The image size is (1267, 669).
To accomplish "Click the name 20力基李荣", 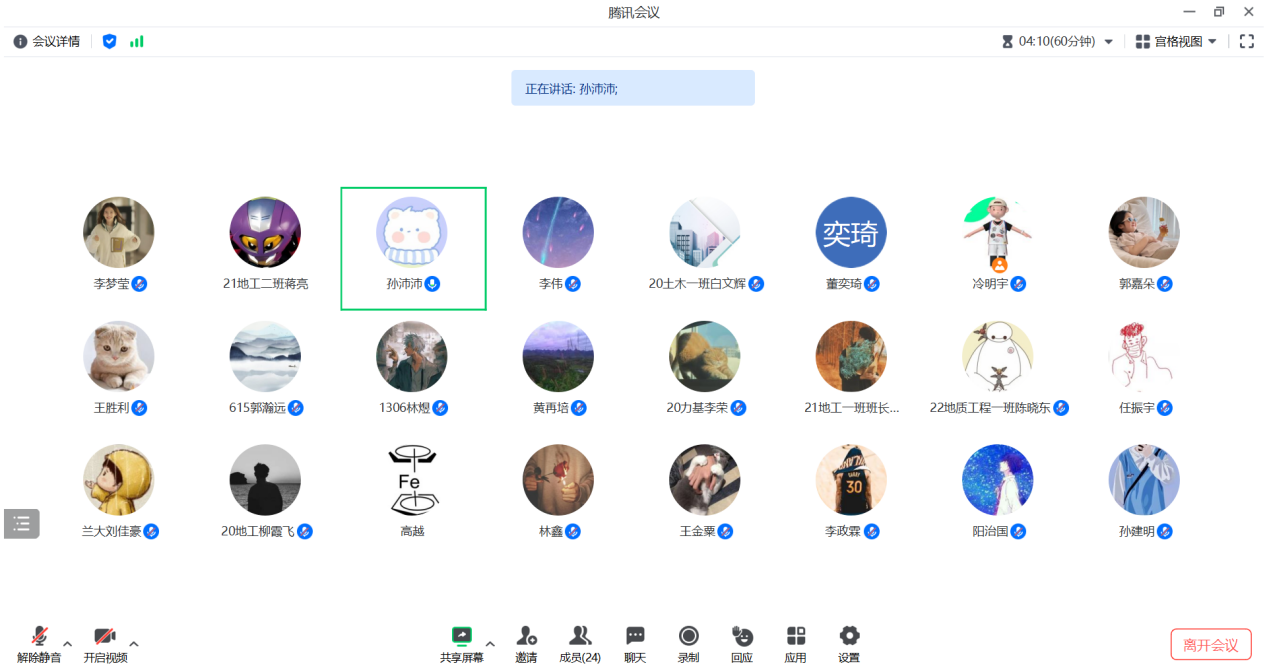I will [697, 408].
